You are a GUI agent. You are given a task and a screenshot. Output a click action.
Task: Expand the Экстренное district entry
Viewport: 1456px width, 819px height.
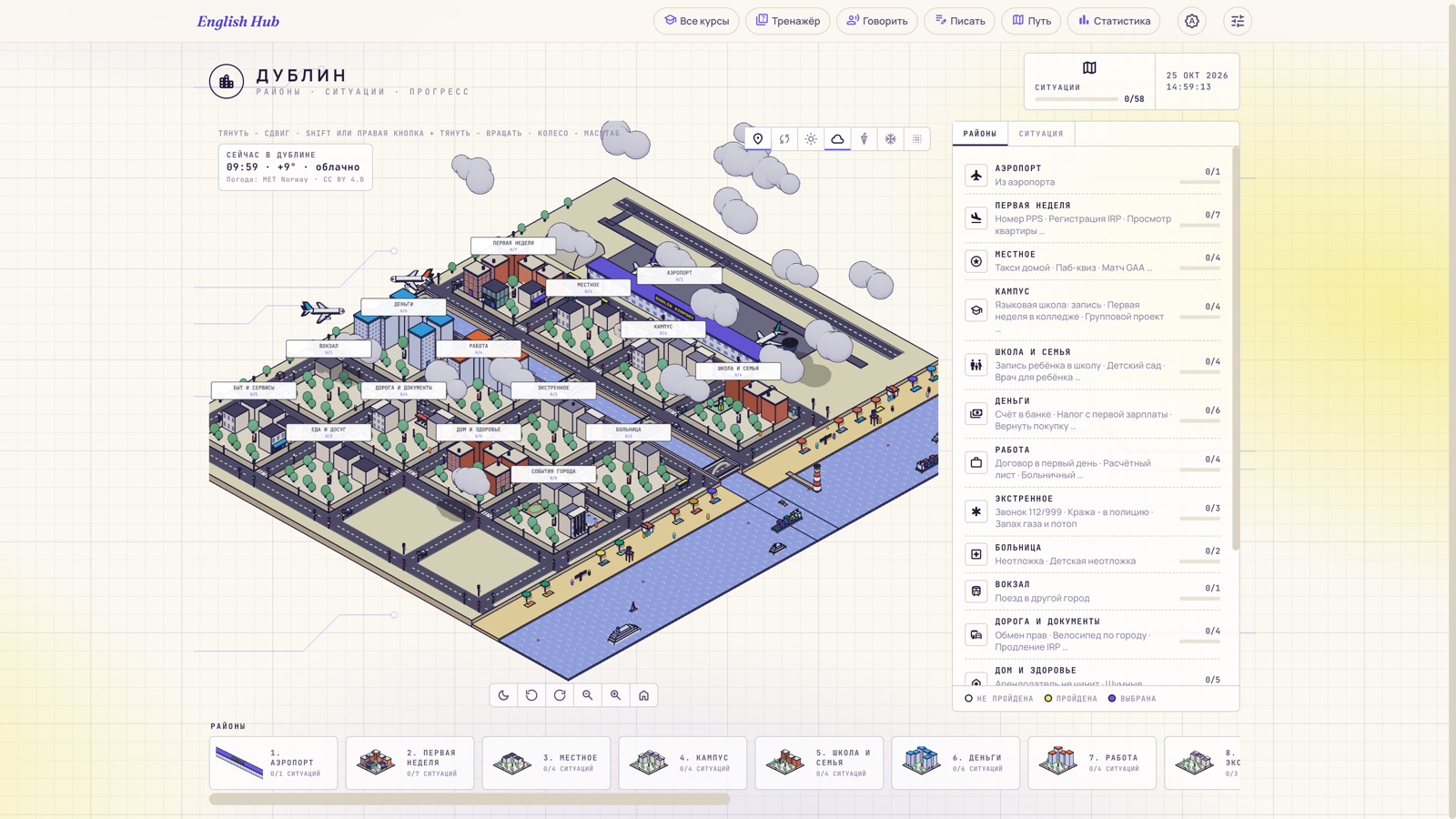tap(1093, 511)
